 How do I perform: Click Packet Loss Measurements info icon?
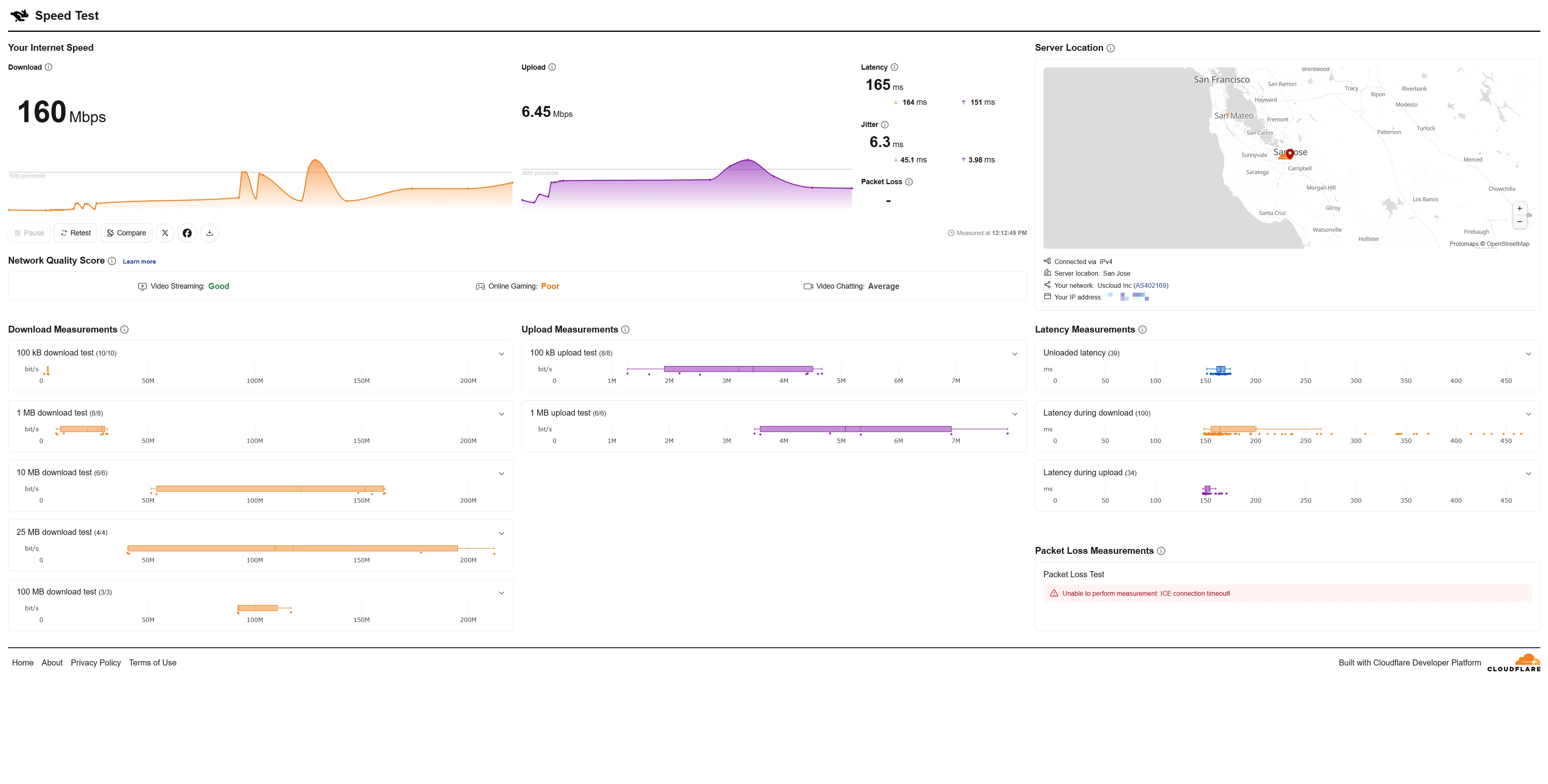pyautogui.click(x=1161, y=551)
